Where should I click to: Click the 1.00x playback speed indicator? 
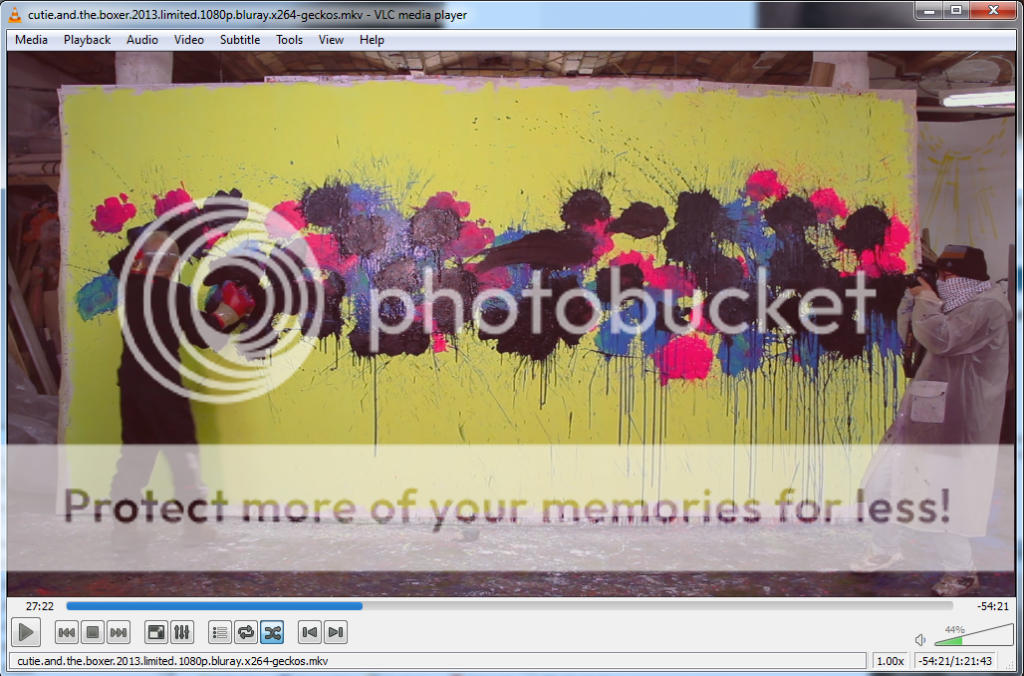pyautogui.click(x=889, y=661)
